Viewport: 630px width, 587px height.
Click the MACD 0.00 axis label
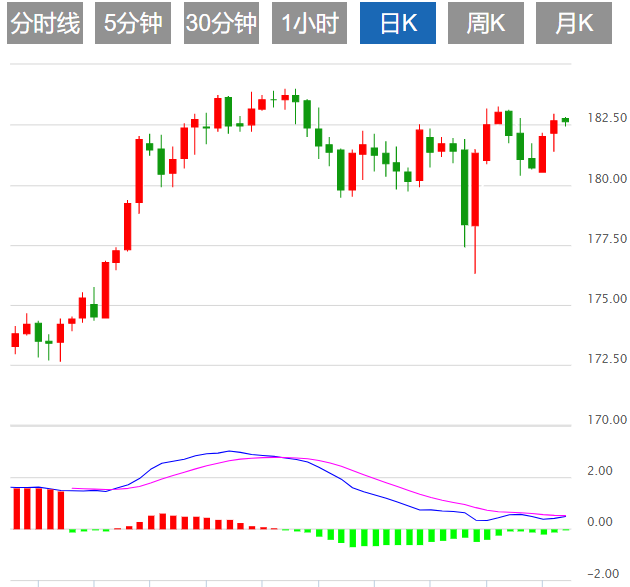tap(600, 522)
